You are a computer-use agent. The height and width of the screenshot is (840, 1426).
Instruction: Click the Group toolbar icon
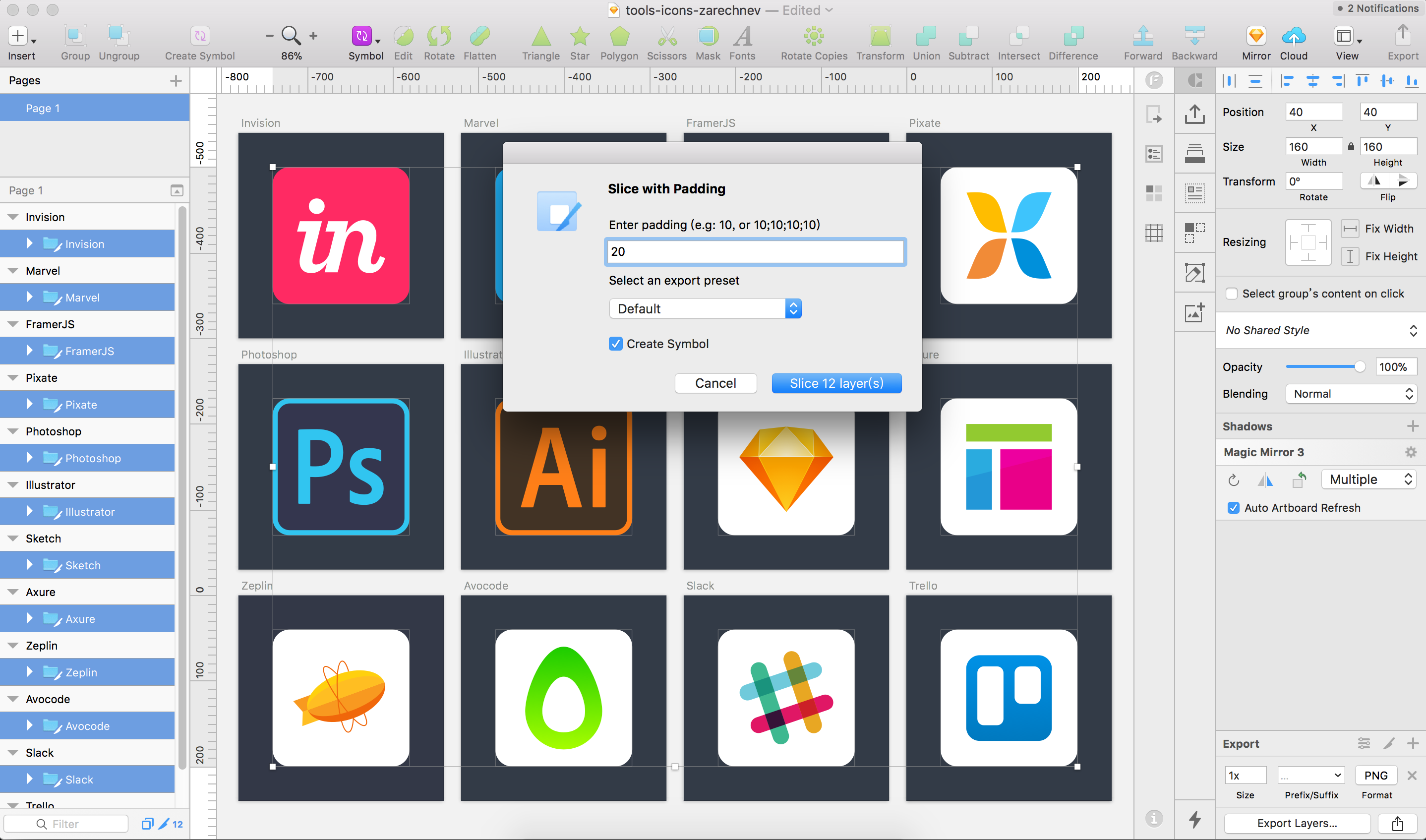click(x=75, y=36)
